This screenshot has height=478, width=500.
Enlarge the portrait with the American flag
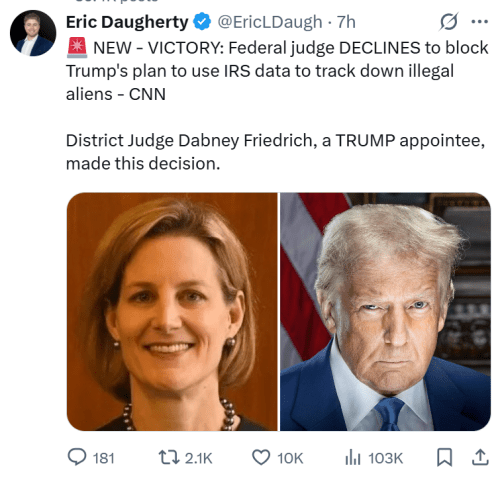pos(385,312)
